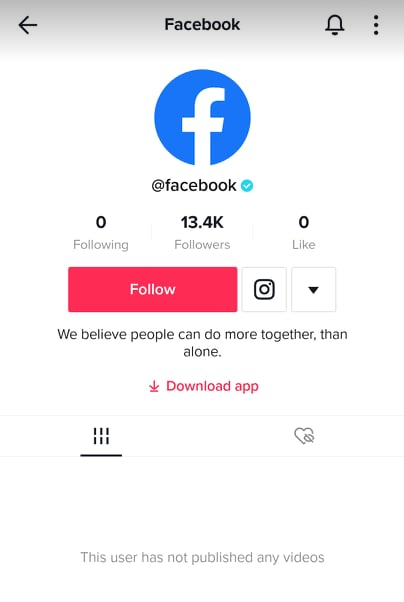404x602 pixels.
Task: Open the three-dot more options menu
Action: tap(376, 25)
